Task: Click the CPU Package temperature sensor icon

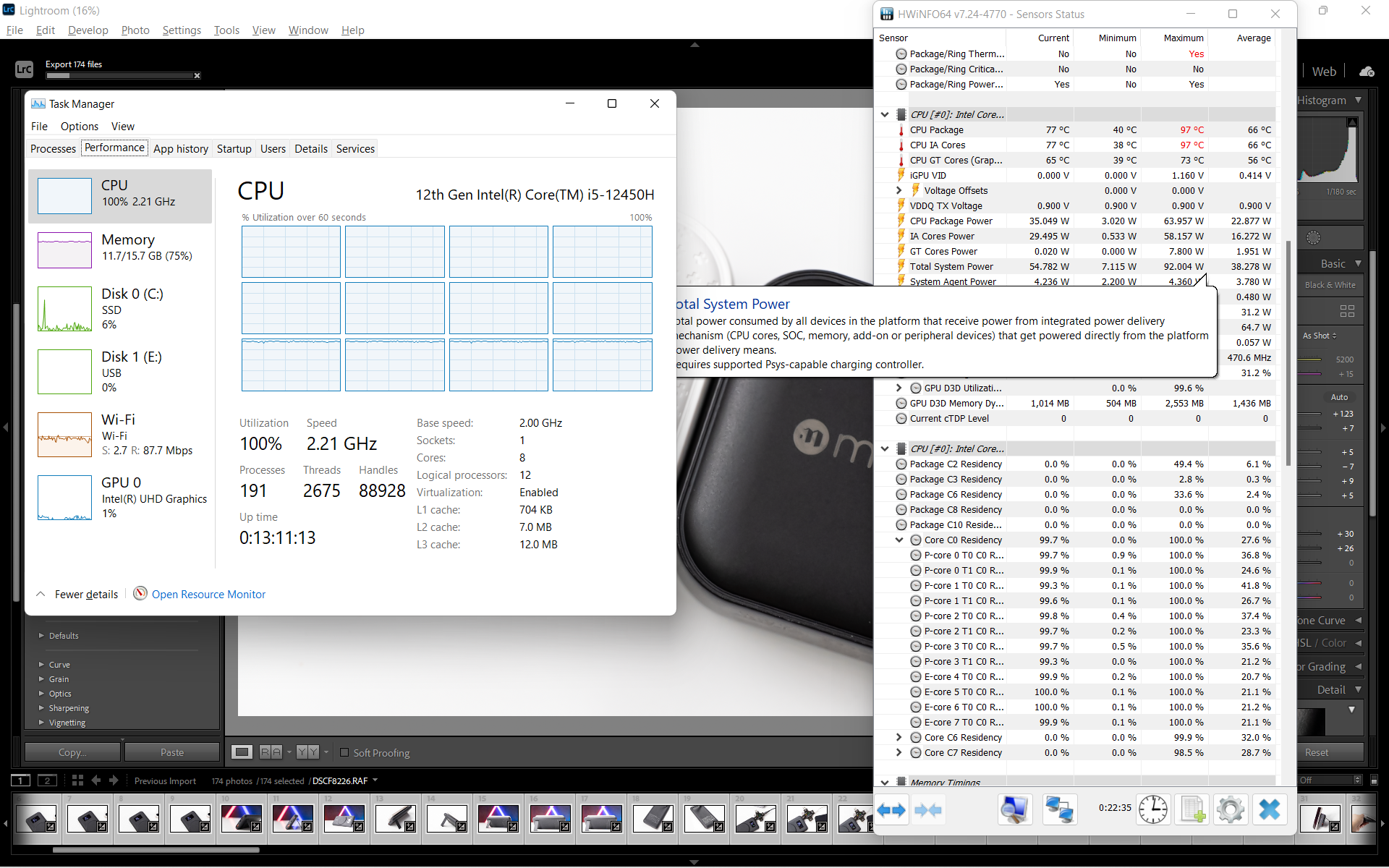Action: (901, 130)
